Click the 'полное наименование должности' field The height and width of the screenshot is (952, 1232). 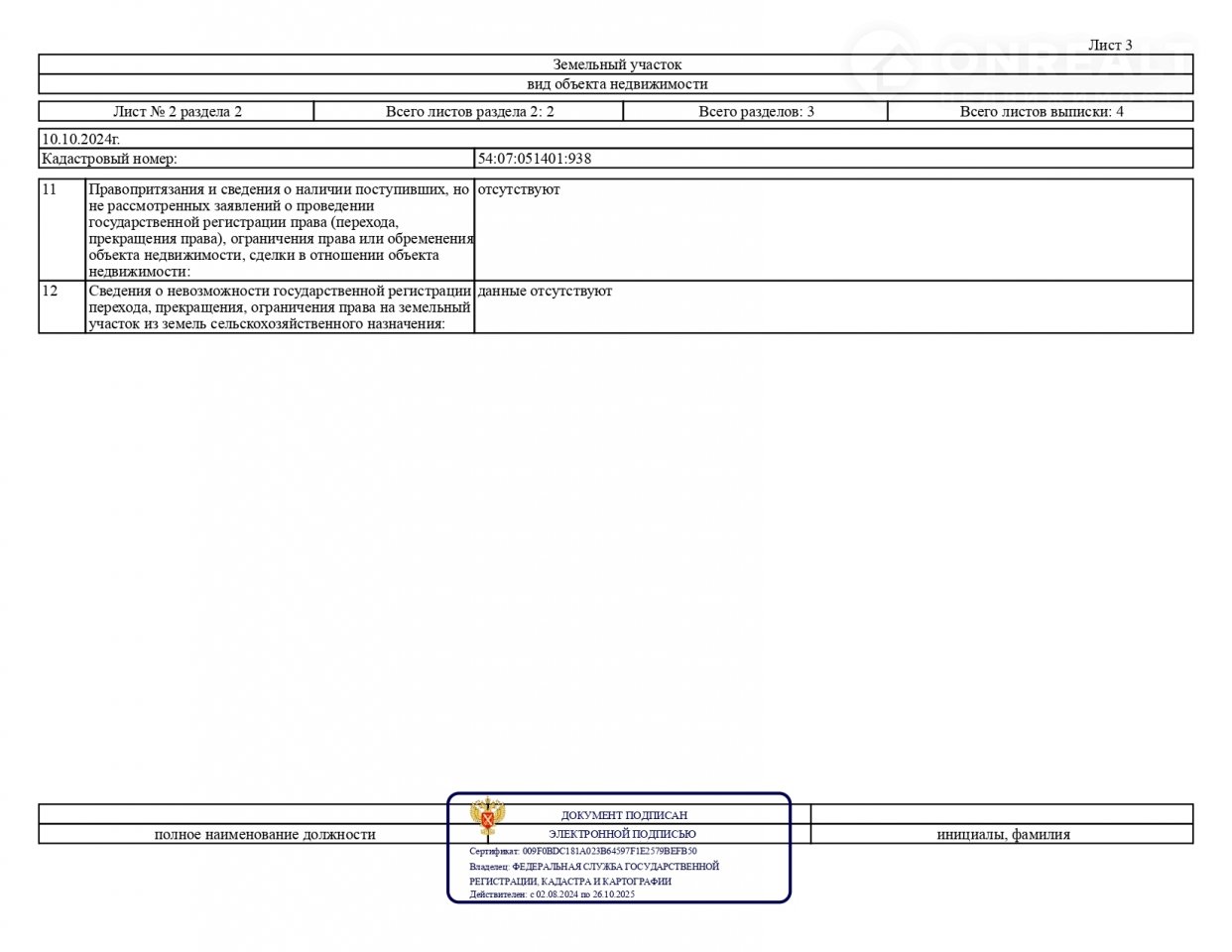tap(265, 835)
